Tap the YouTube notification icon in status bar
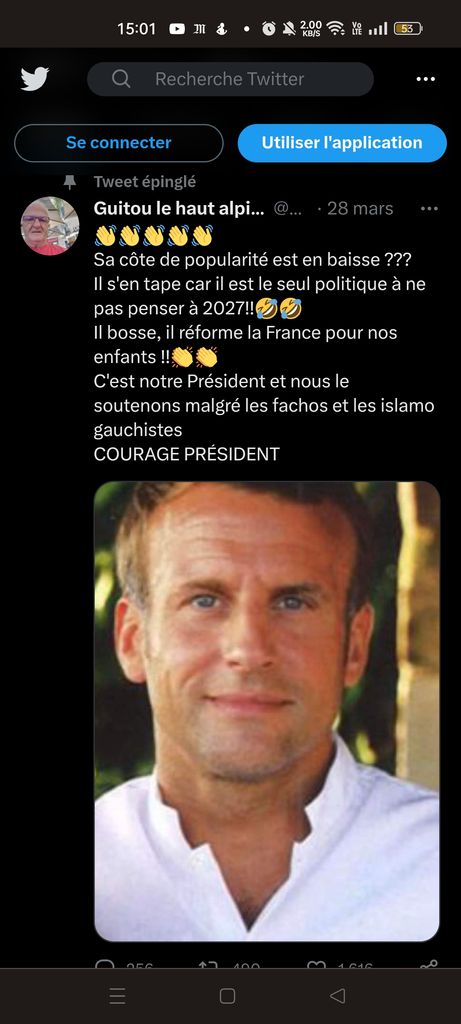The height and width of the screenshot is (1024, 461). coord(177,29)
